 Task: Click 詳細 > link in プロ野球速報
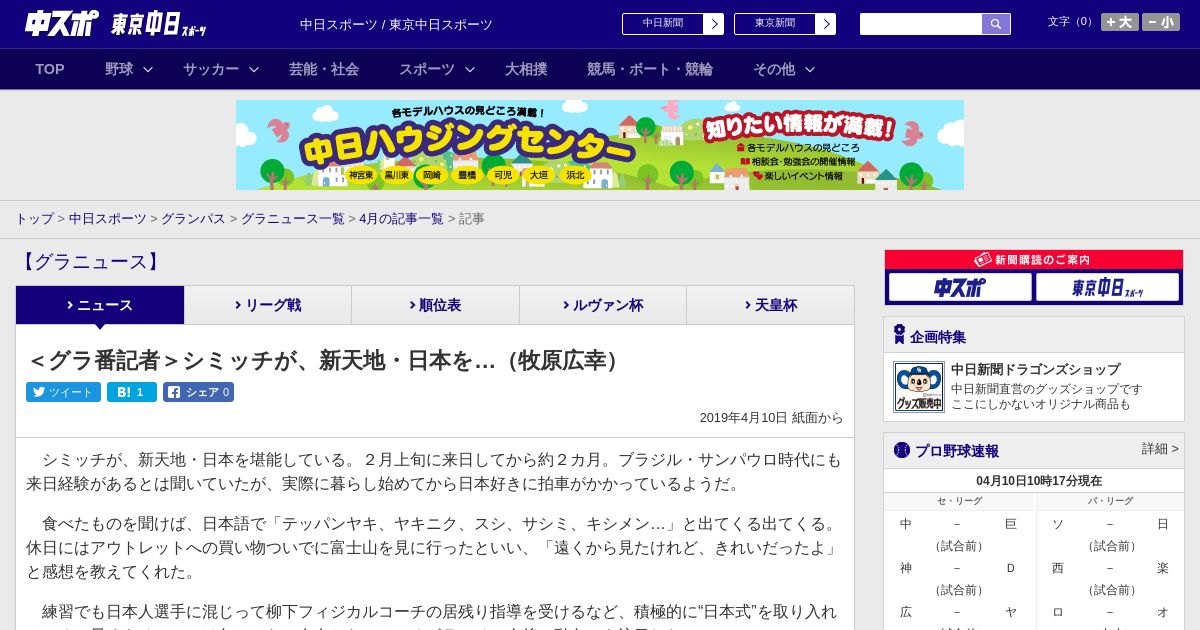pyautogui.click(x=1160, y=449)
